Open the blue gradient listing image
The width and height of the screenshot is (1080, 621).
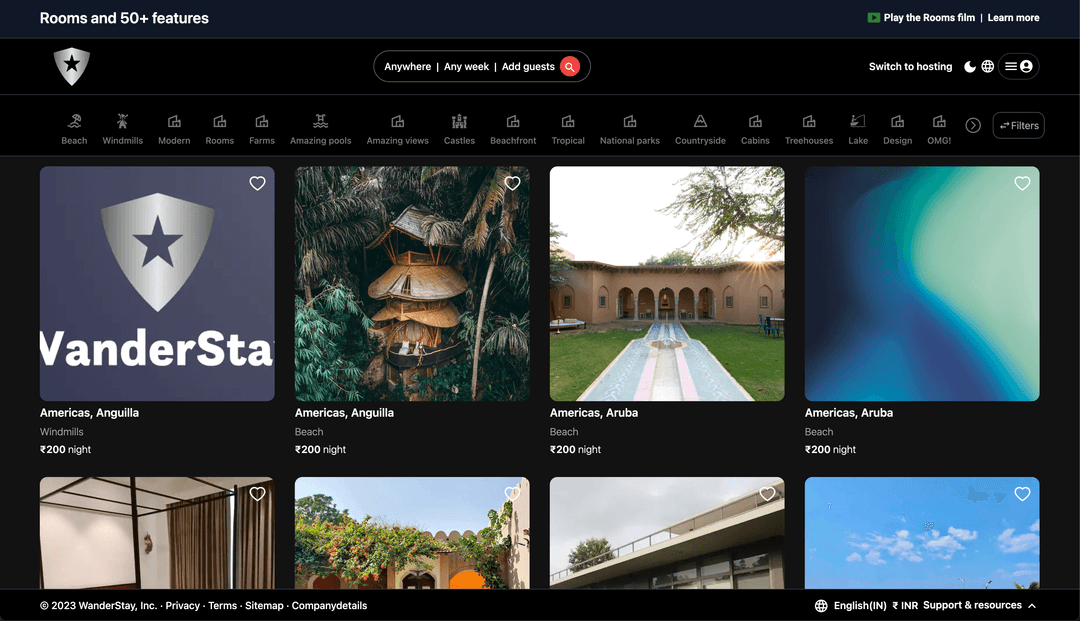tap(922, 284)
